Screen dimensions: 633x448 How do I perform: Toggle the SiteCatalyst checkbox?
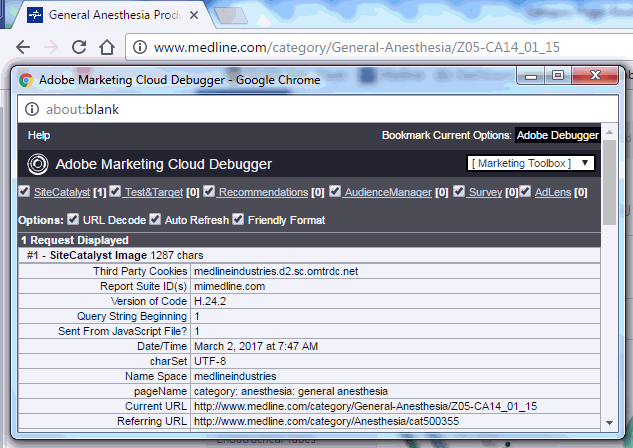[x=24, y=191]
